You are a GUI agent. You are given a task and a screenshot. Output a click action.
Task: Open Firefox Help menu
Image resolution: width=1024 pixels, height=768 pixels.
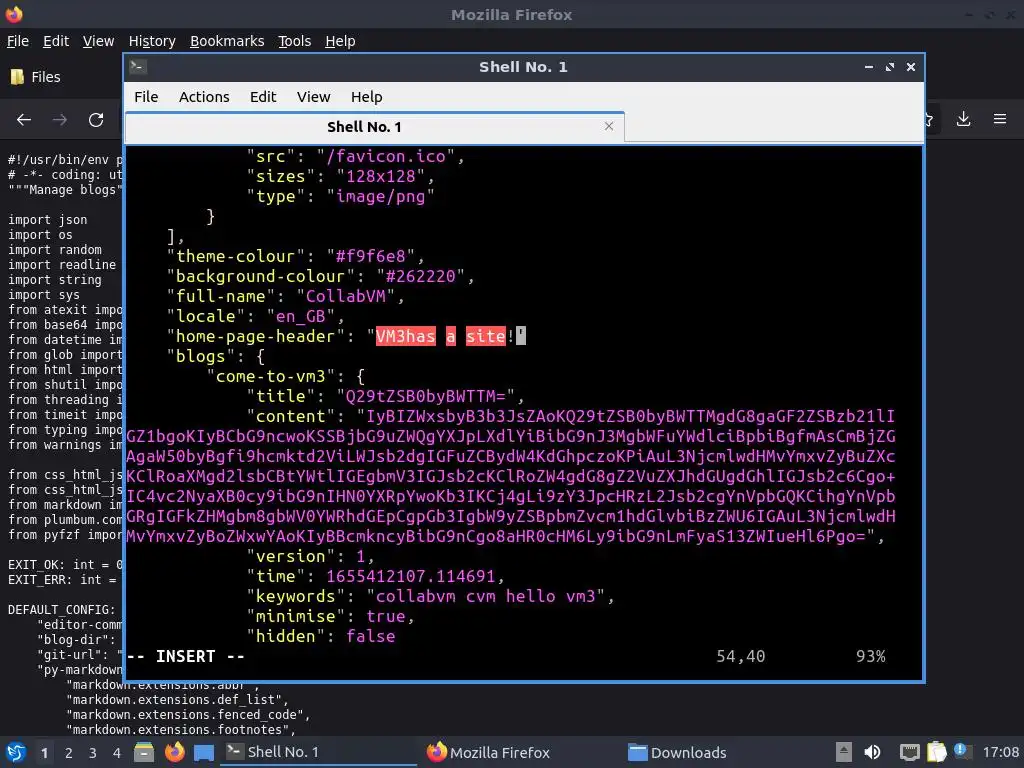[340, 41]
